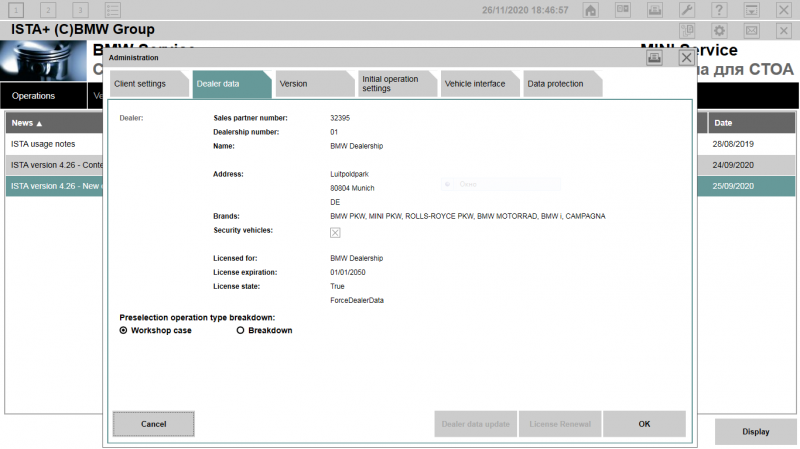Open the Version tab
Viewport: 800px width, 449px height.
(x=314, y=84)
